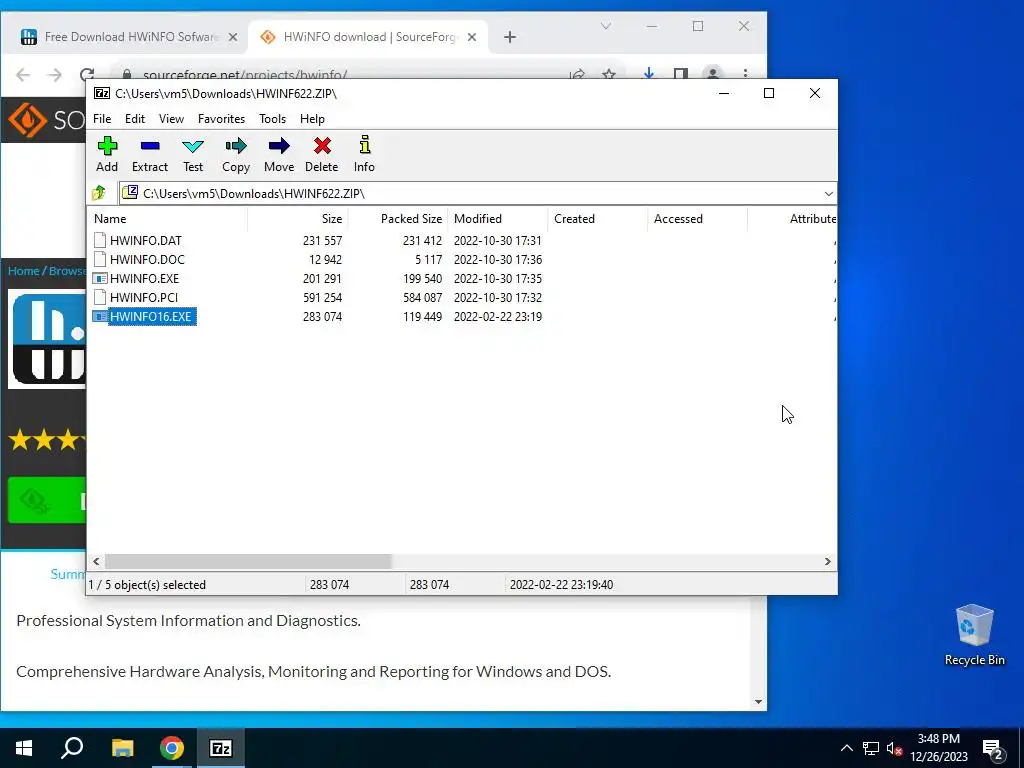The height and width of the screenshot is (768, 1024).
Task: Click the network tray icon
Action: (x=871, y=748)
